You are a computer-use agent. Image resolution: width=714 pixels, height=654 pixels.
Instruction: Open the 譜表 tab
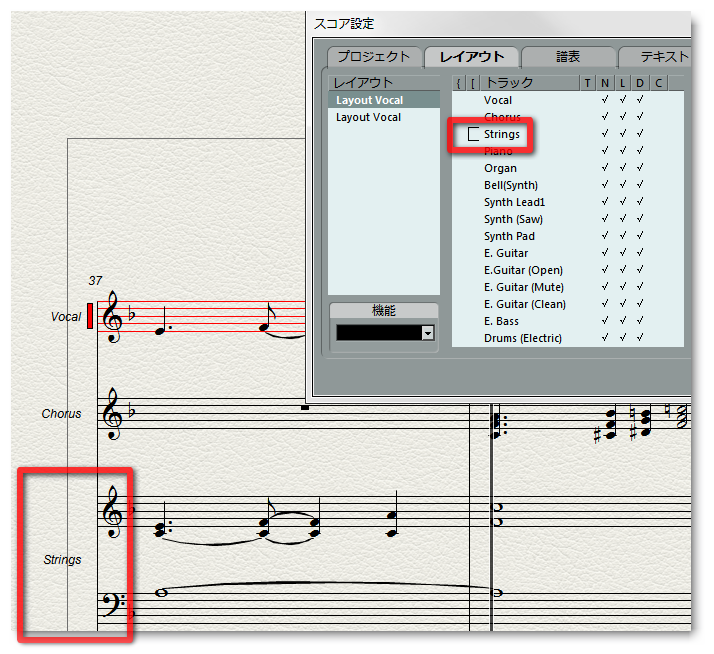[x=568, y=57]
